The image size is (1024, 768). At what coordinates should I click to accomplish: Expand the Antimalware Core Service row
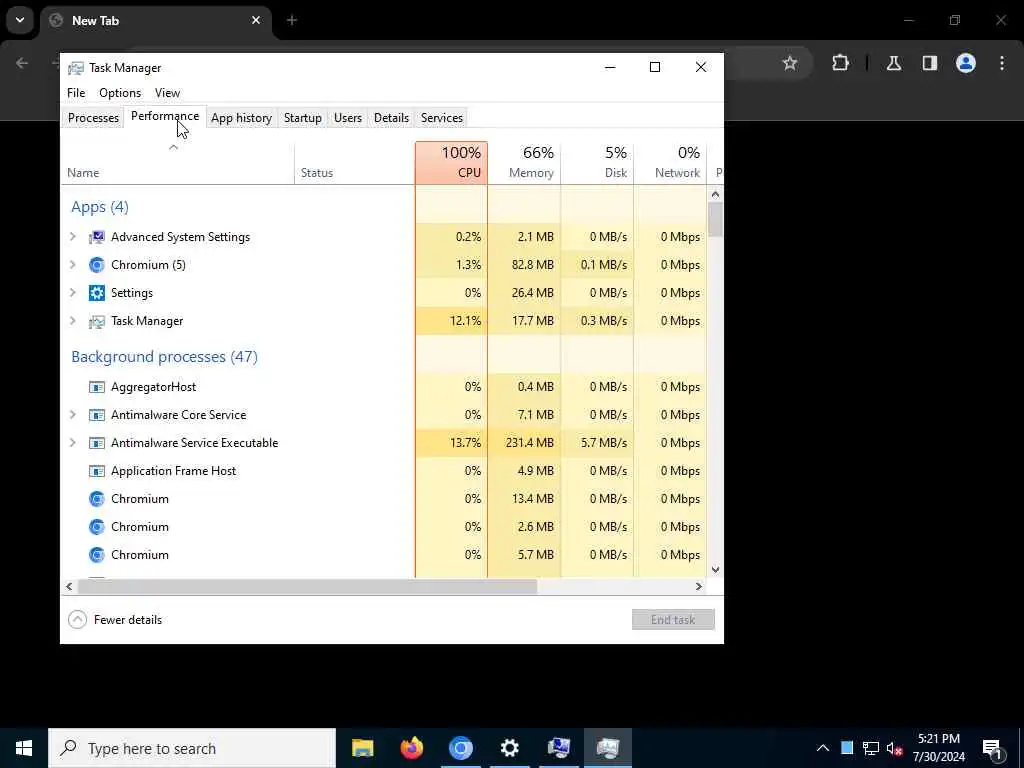tap(73, 415)
